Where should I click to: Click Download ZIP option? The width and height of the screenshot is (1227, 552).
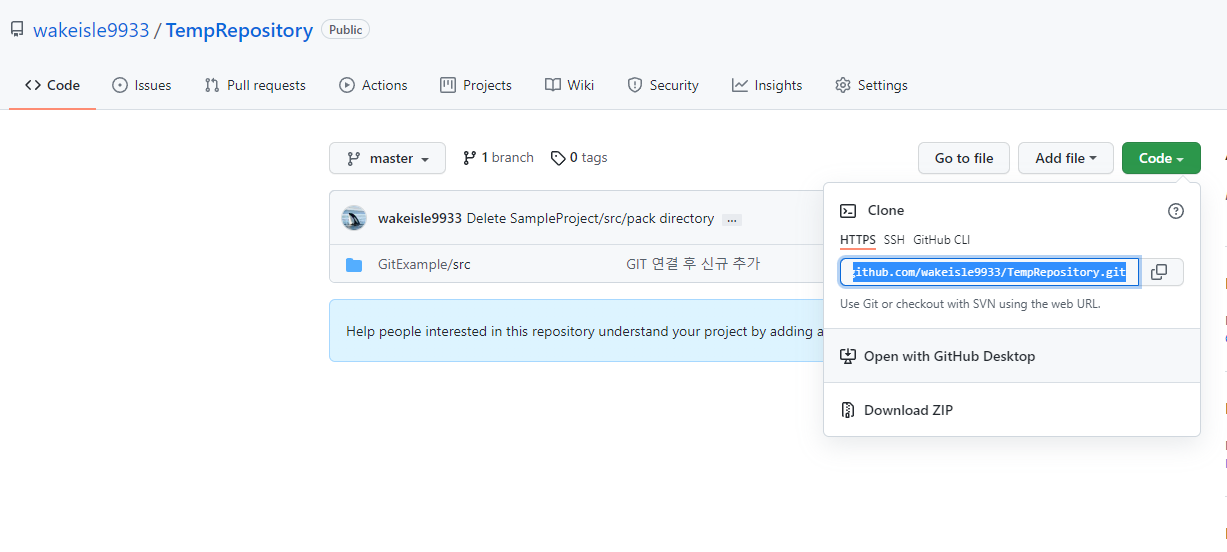coord(1012,410)
